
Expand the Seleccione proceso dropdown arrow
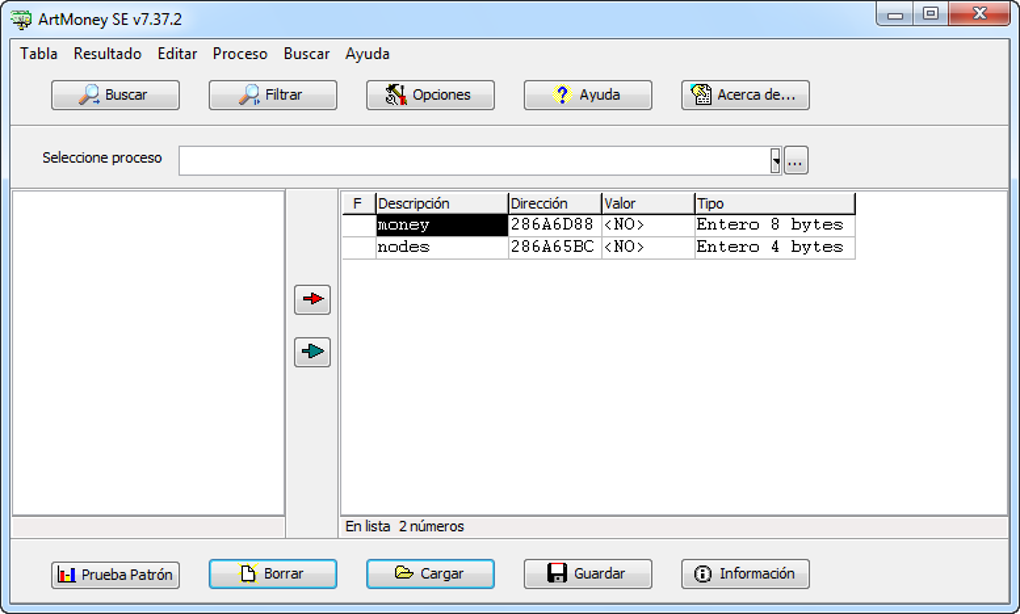[x=775, y=161]
